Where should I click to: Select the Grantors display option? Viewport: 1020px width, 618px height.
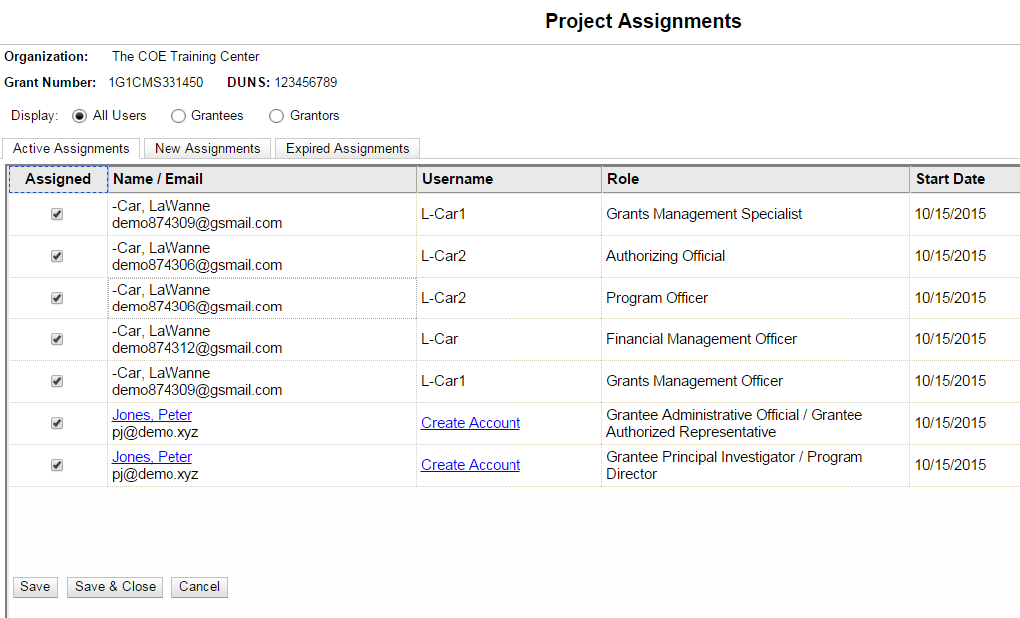coord(277,116)
